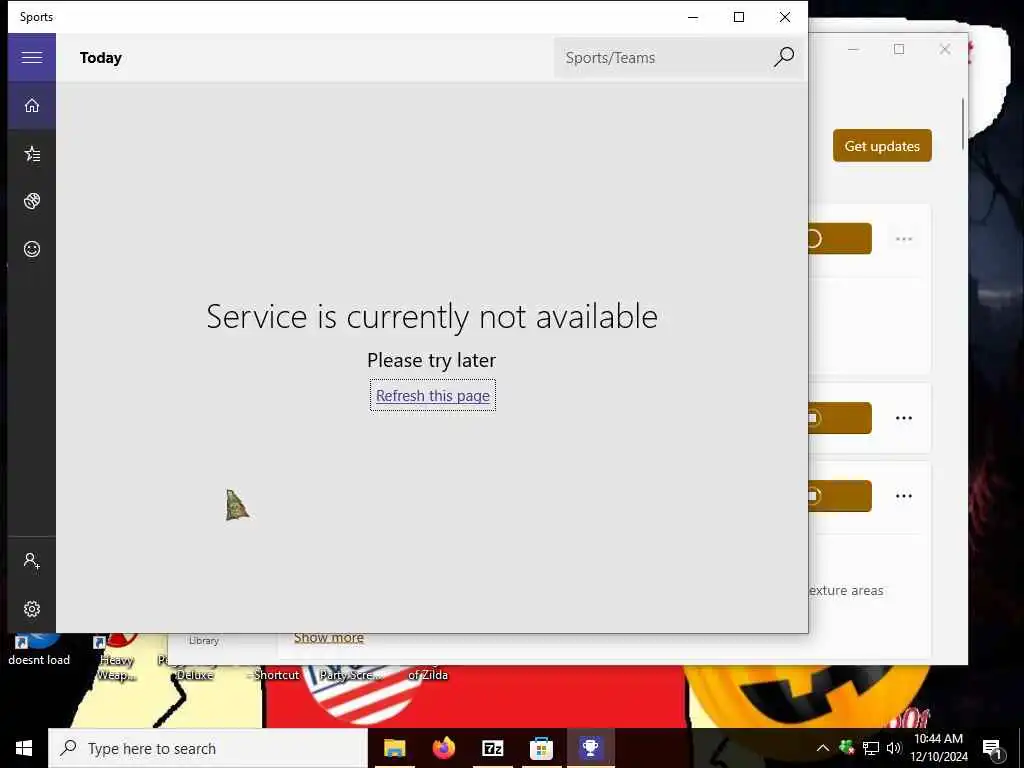Open the All Sports ball icon
Screen dimensions: 1024x768
pos(31,201)
